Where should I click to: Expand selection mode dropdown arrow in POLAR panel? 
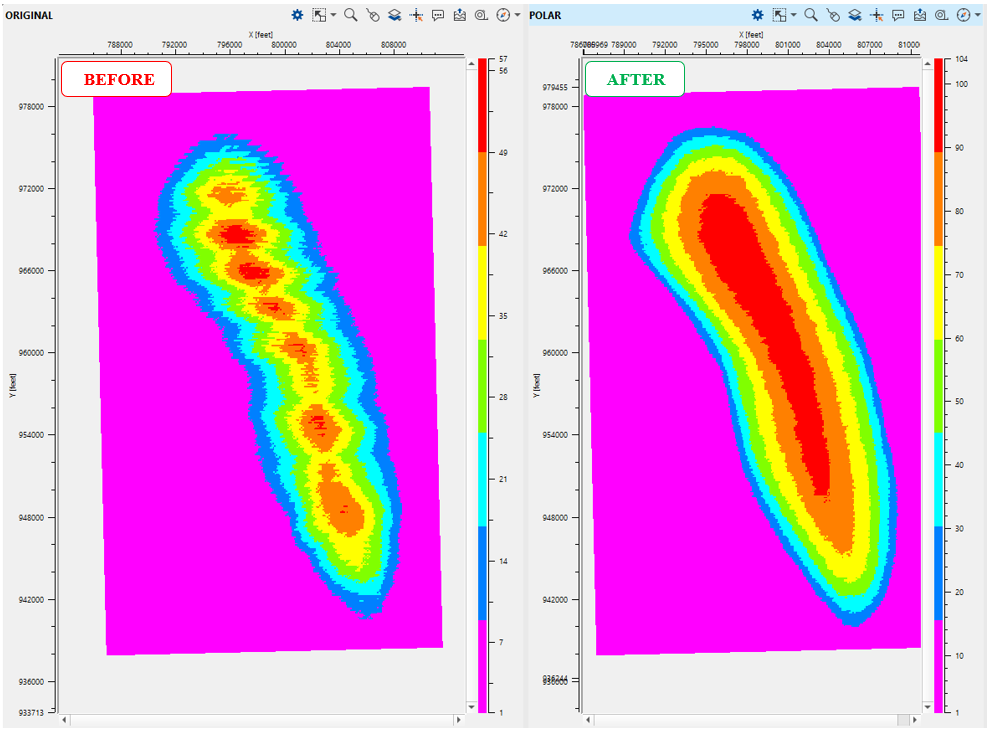[793, 15]
